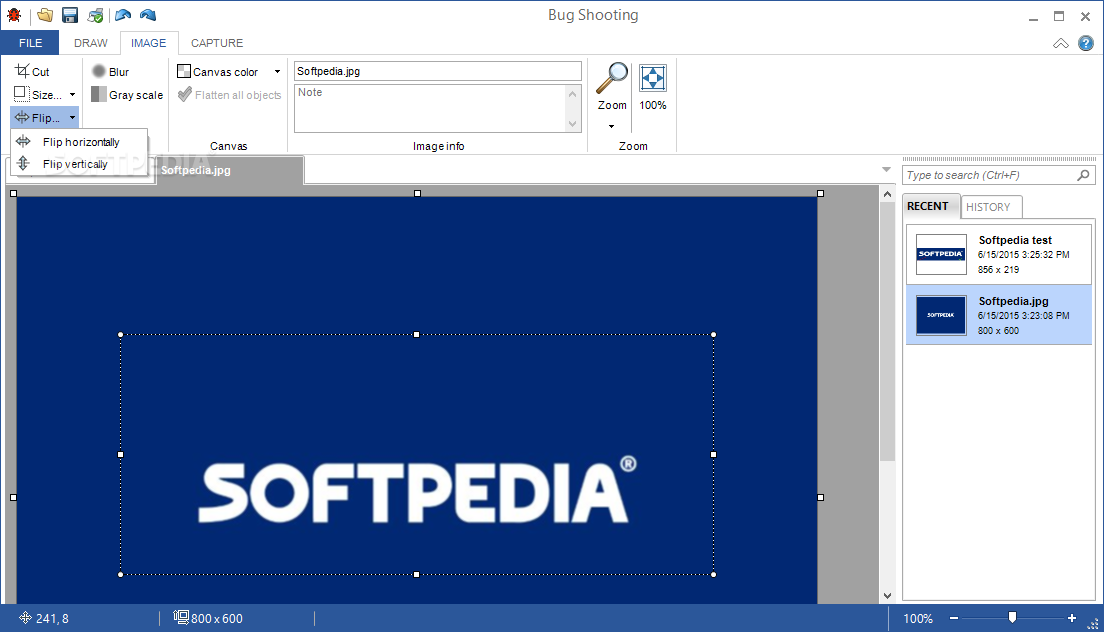The image size is (1104, 632).
Task: Open the Softpedia.jpg recent thumbnail
Action: click(x=941, y=315)
